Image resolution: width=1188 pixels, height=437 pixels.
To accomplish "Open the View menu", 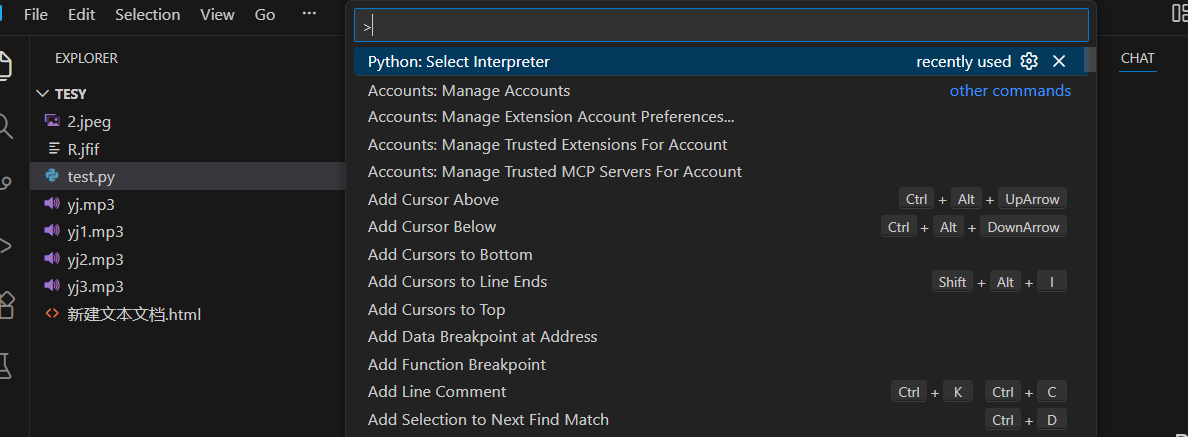I will pyautogui.click(x=217, y=15).
